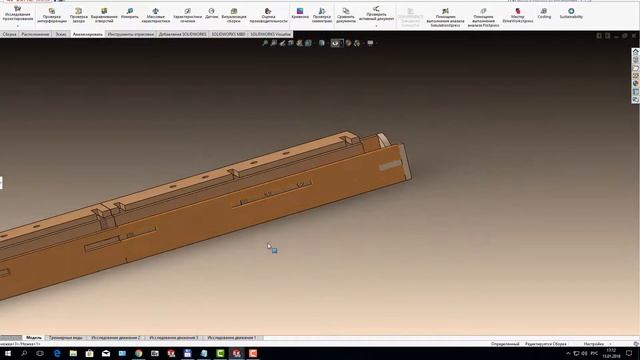Screen dimensions: 640x360
Task: Open Исследование движения 3 tab
Action: coord(173,338)
